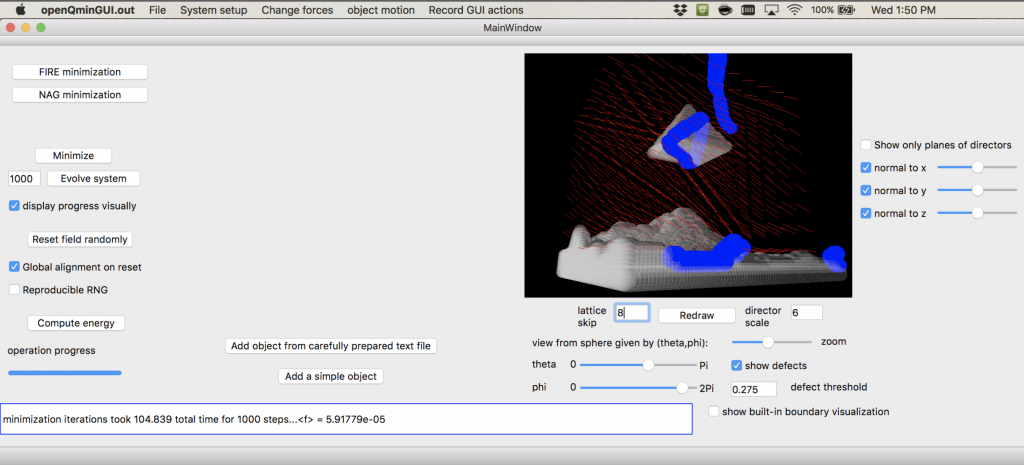Toggle the normal to z checkbox
1024x465 pixels.
coord(866,214)
